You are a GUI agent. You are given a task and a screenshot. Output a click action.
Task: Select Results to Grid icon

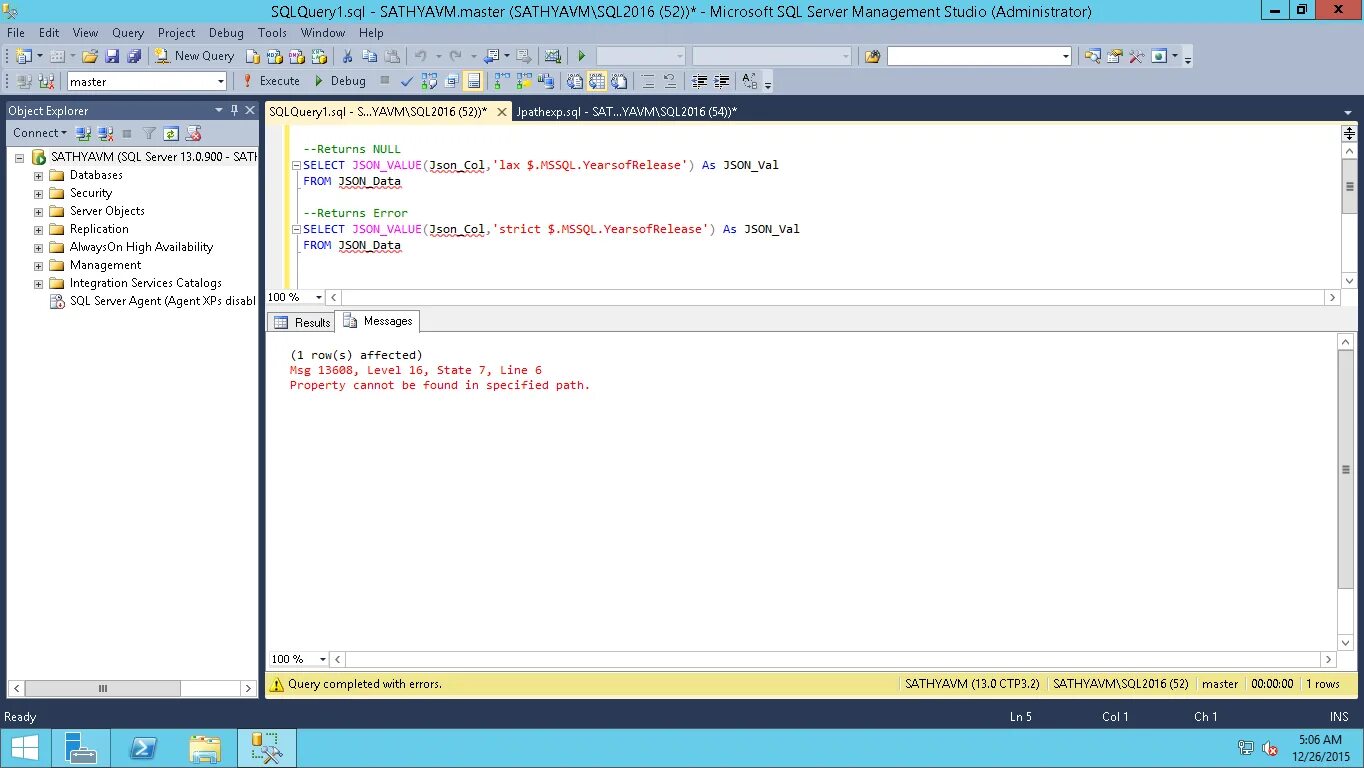(596, 81)
